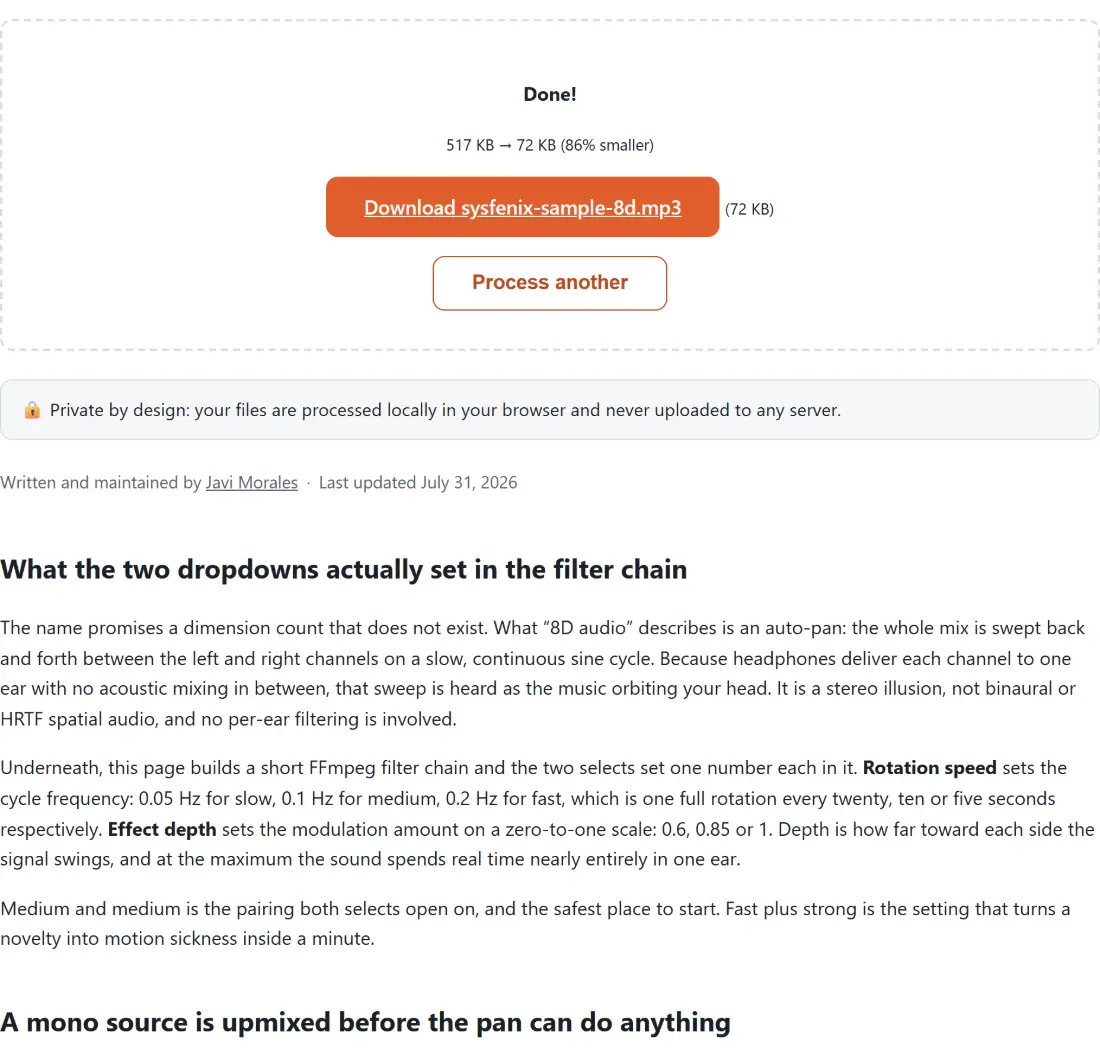Screen dimensions: 1100x1048
Task: Click the Last updated July 31, 2026 date
Action: pyautogui.click(x=417, y=483)
